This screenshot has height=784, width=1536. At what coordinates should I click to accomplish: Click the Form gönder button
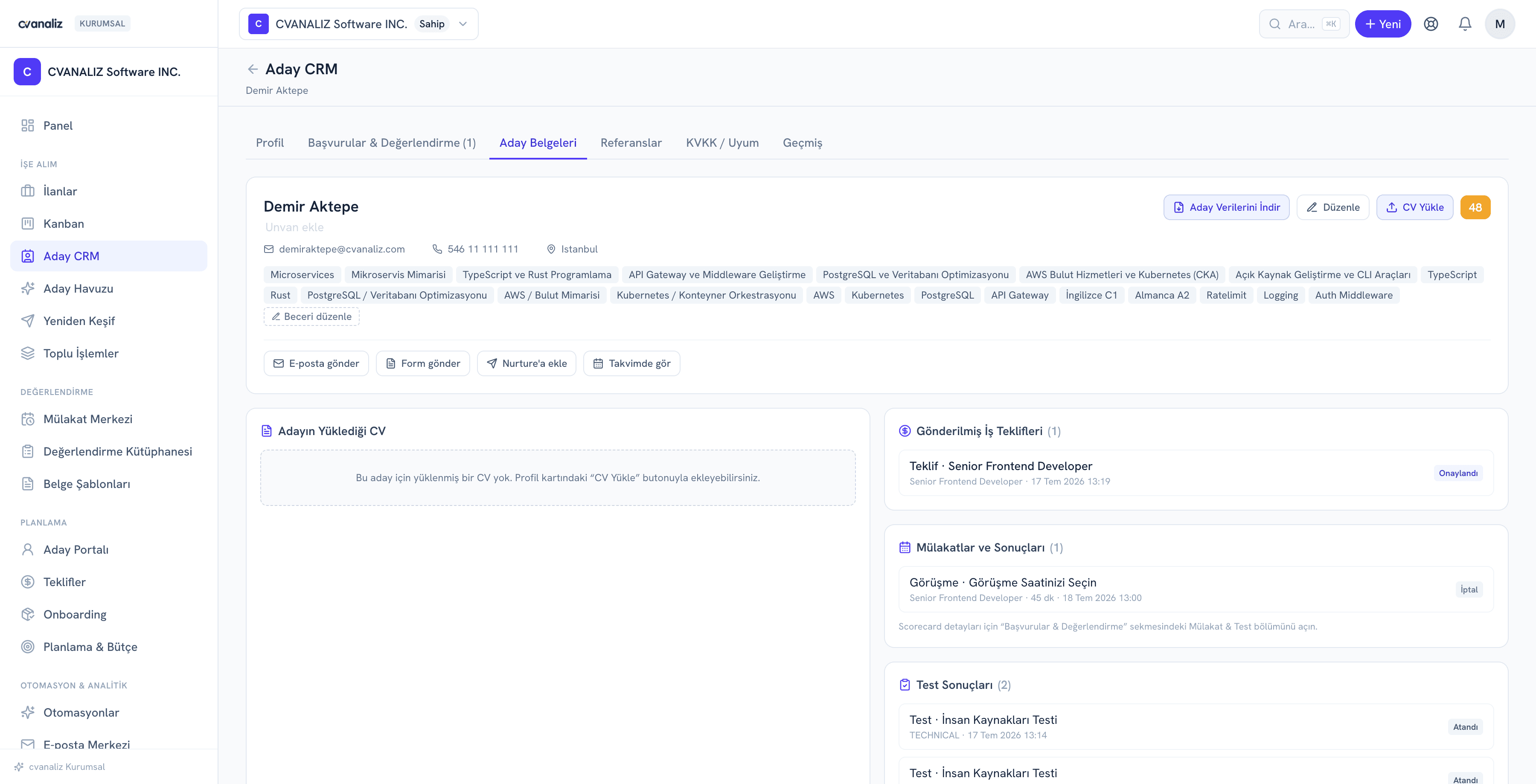tap(423, 363)
